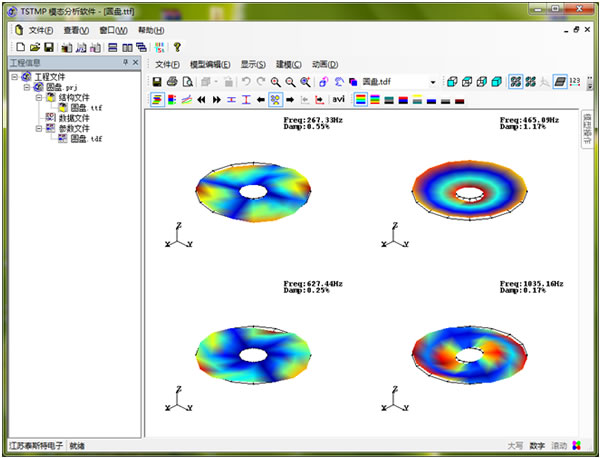Step to previous mode with rewind arrows
The height and width of the screenshot is (458, 600).
pyautogui.click(x=201, y=99)
